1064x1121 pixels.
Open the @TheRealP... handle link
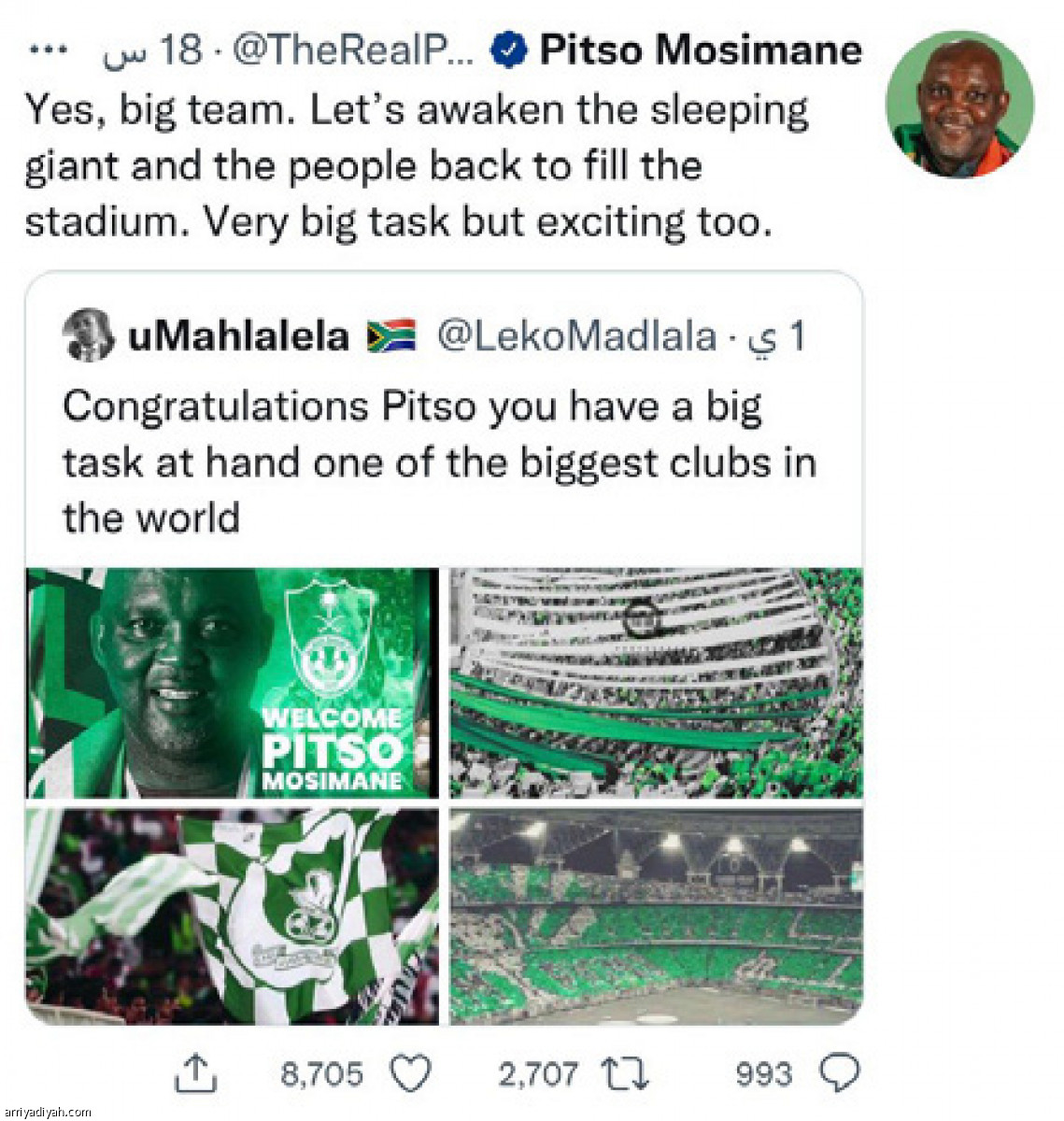click(x=352, y=50)
